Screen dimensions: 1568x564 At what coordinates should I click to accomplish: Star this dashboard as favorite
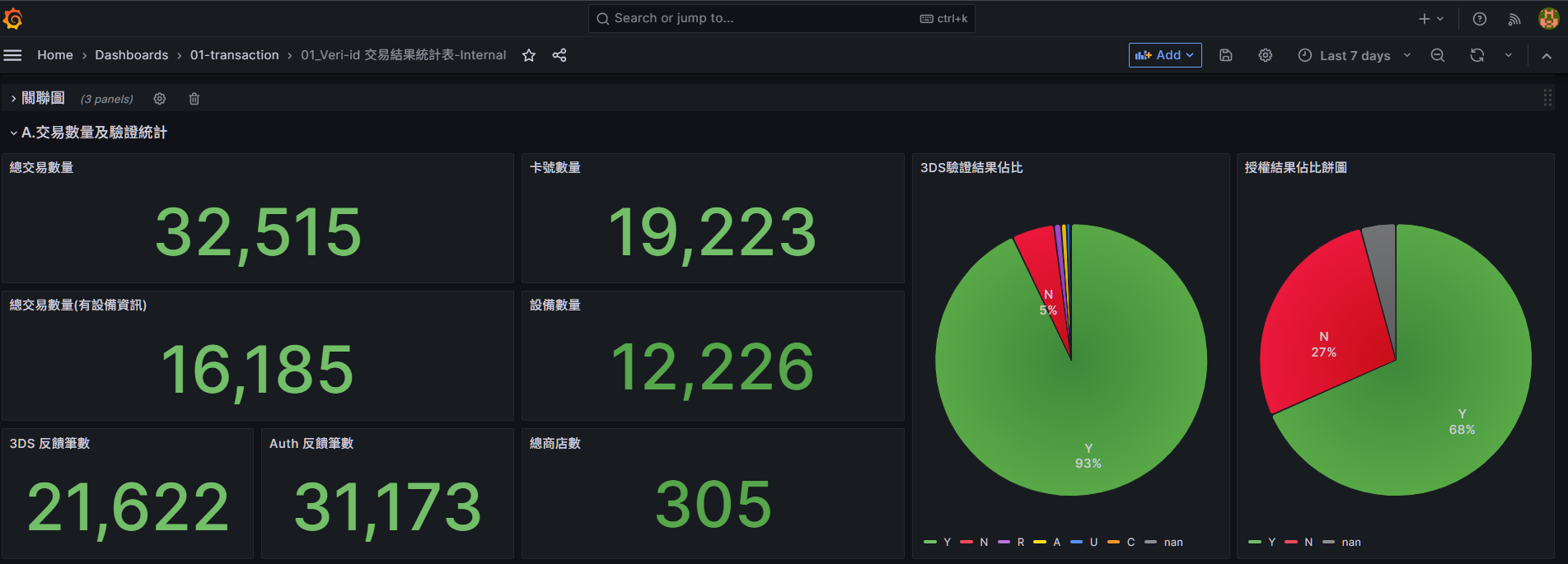point(529,55)
